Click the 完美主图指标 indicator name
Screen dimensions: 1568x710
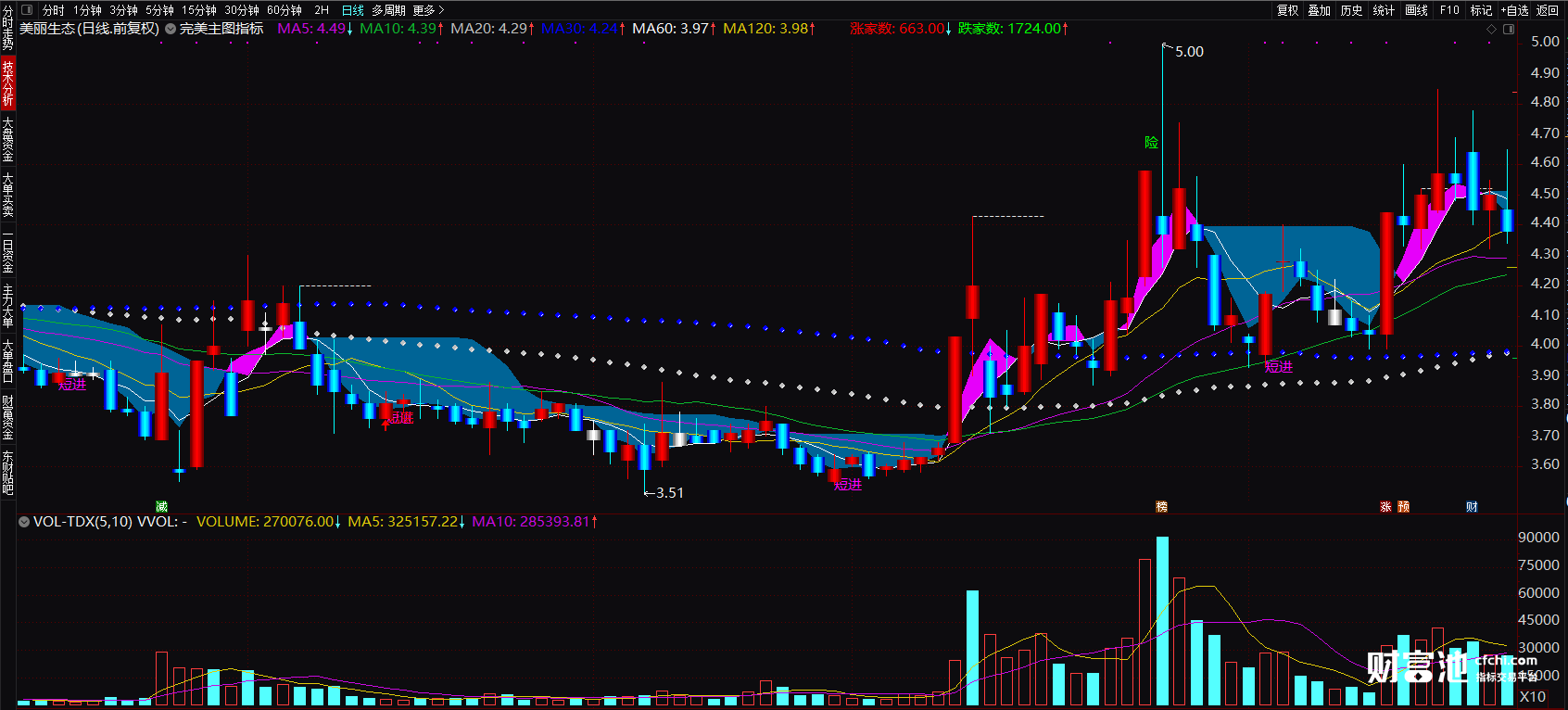coord(221,29)
